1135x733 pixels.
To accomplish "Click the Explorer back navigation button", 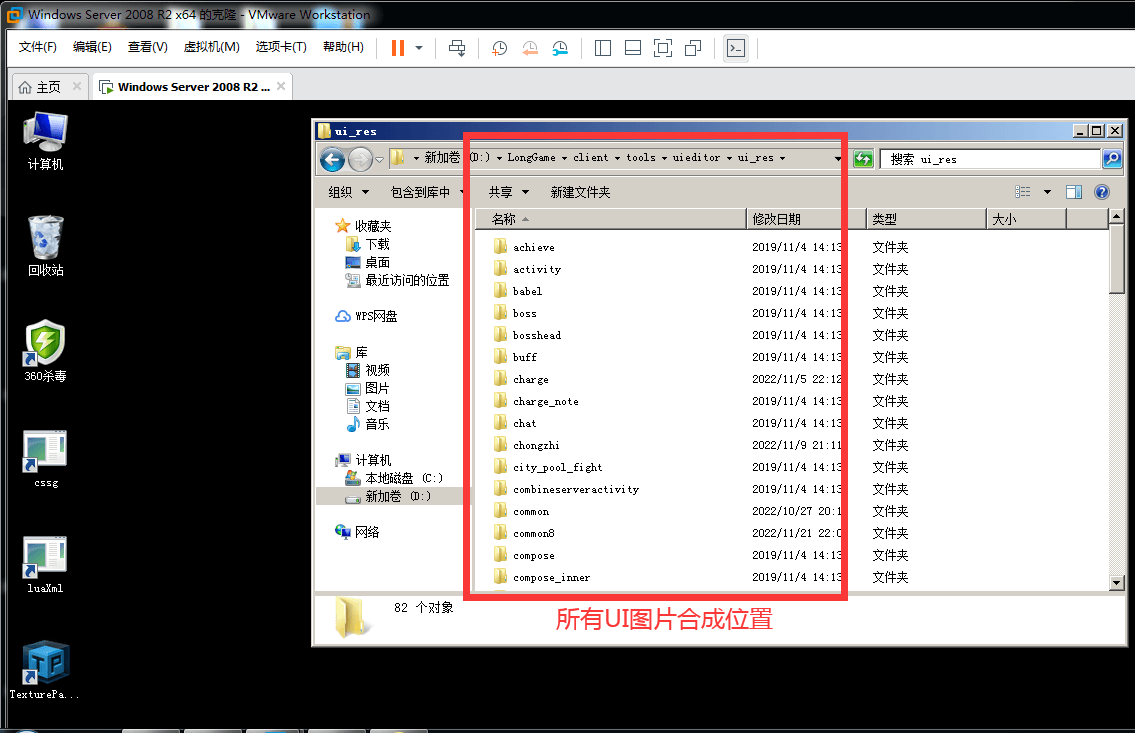I will coord(332,159).
